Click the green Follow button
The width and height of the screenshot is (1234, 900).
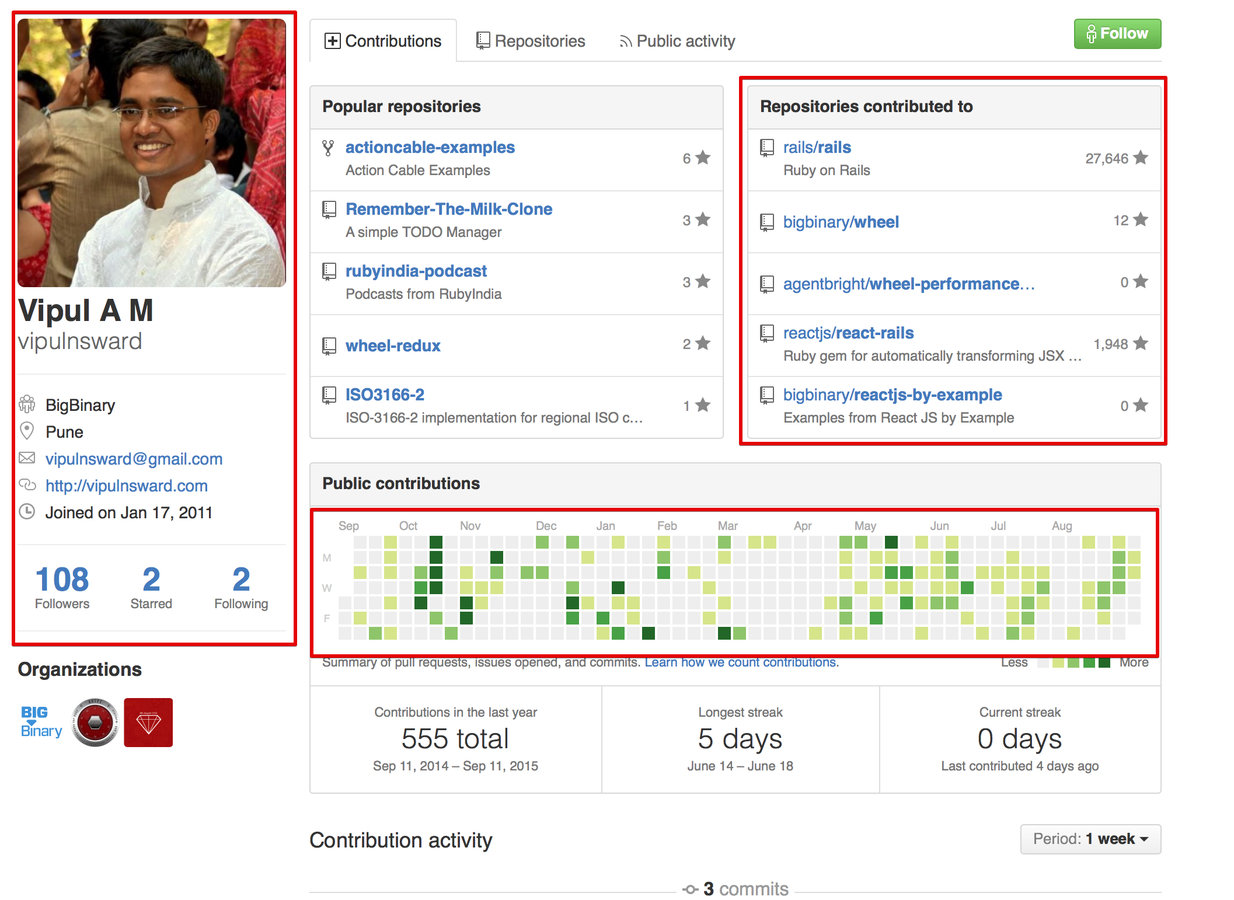pos(1117,34)
